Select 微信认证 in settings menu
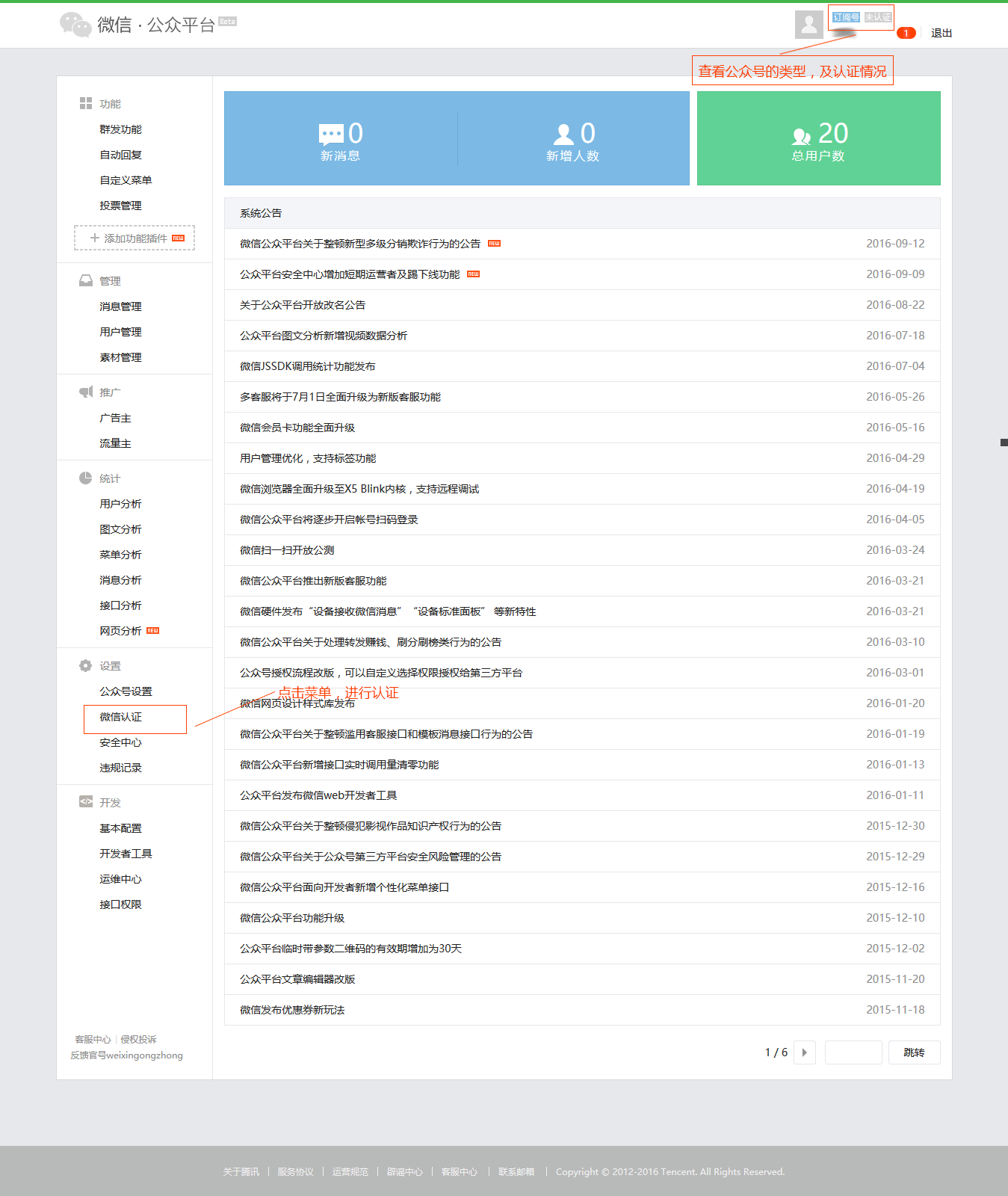The width and height of the screenshot is (1008, 1196). 120,717
